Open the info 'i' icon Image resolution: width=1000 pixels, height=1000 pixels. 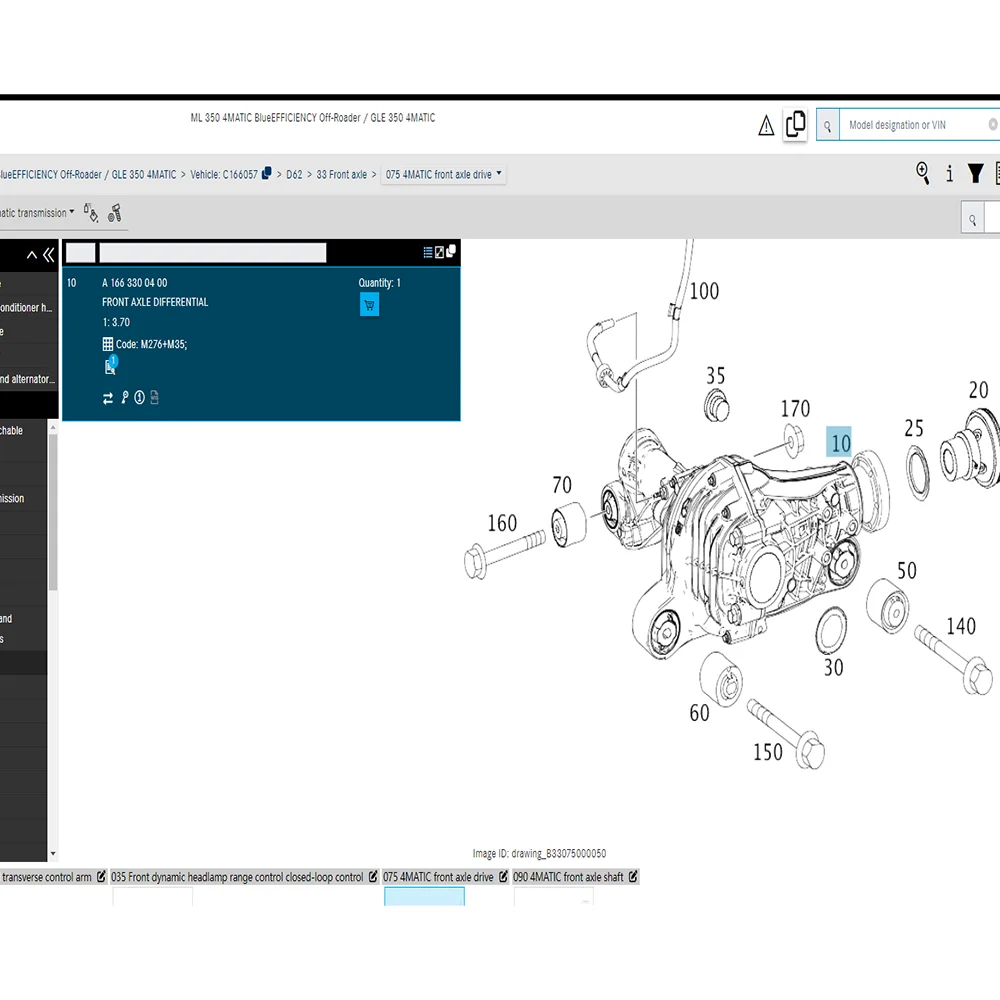click(x=950, y=173)
